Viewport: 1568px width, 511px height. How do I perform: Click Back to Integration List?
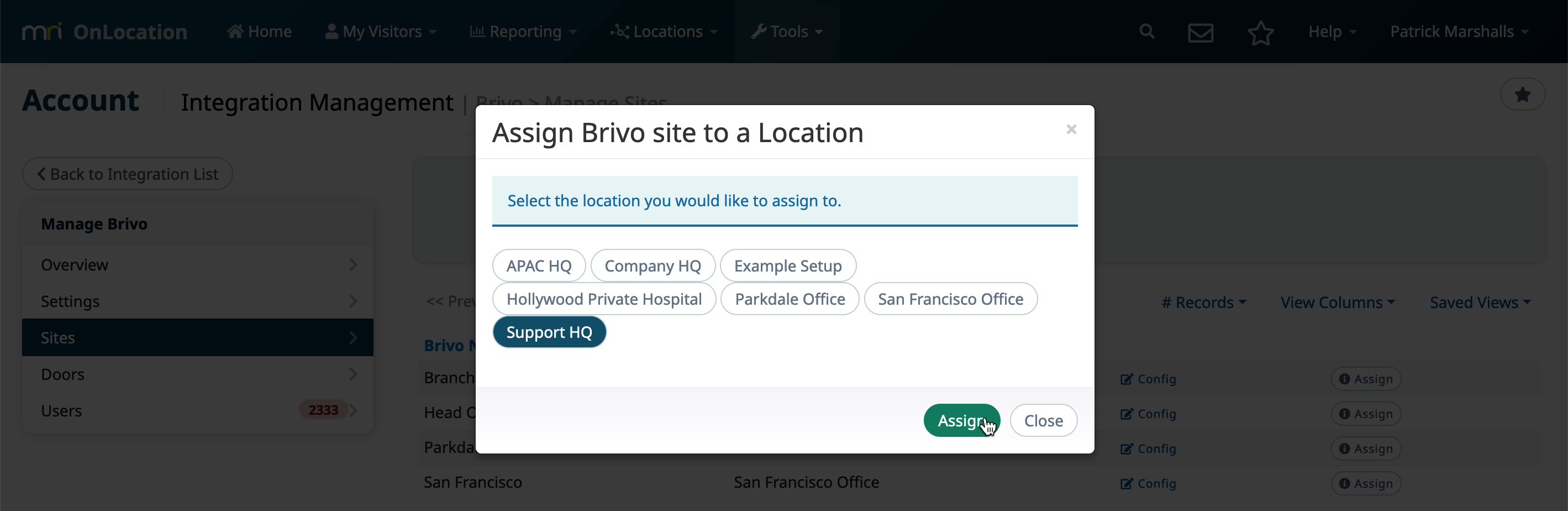127,174
